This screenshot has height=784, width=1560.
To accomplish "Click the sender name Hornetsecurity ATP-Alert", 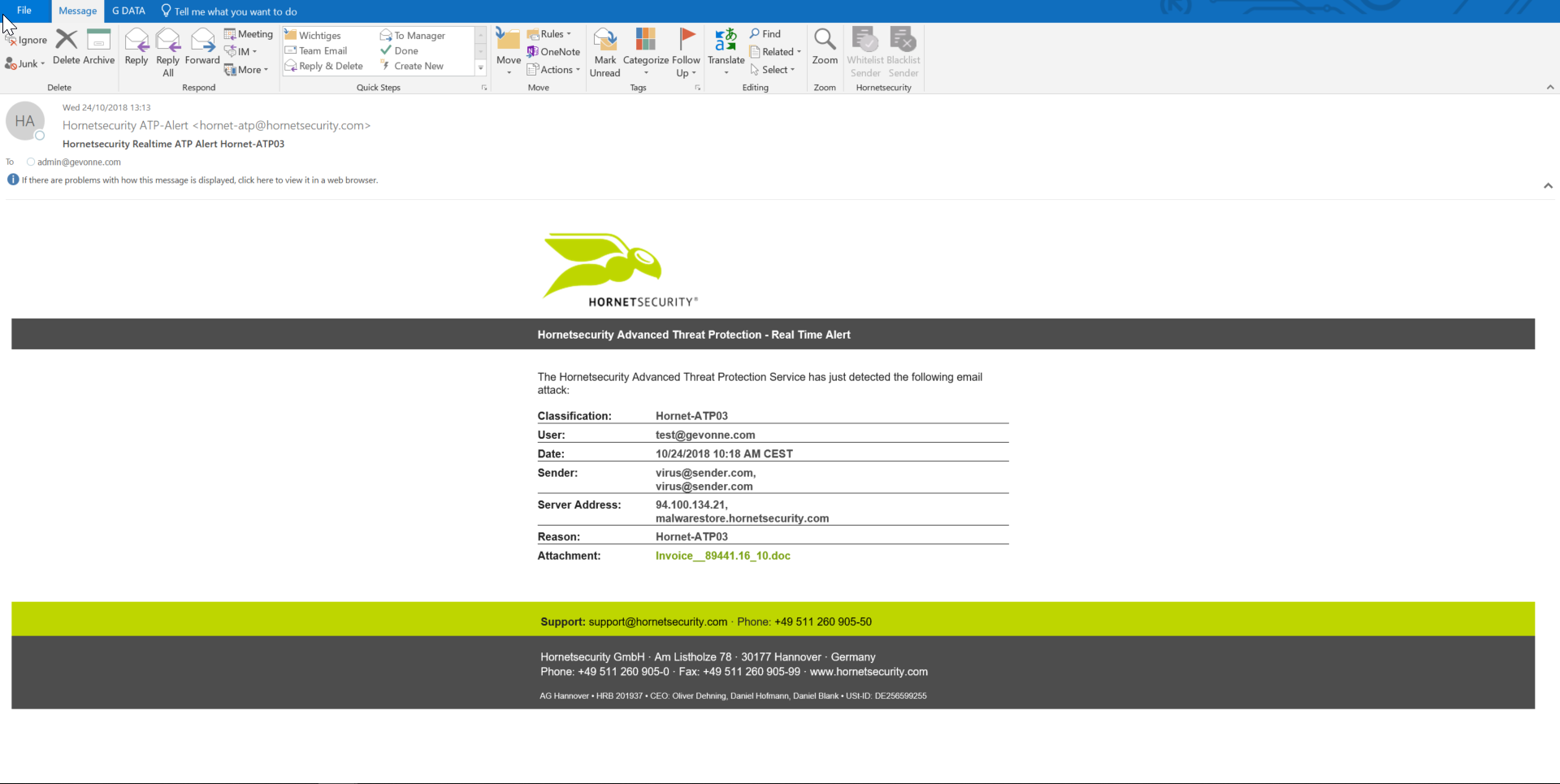I will click(125, 125).
